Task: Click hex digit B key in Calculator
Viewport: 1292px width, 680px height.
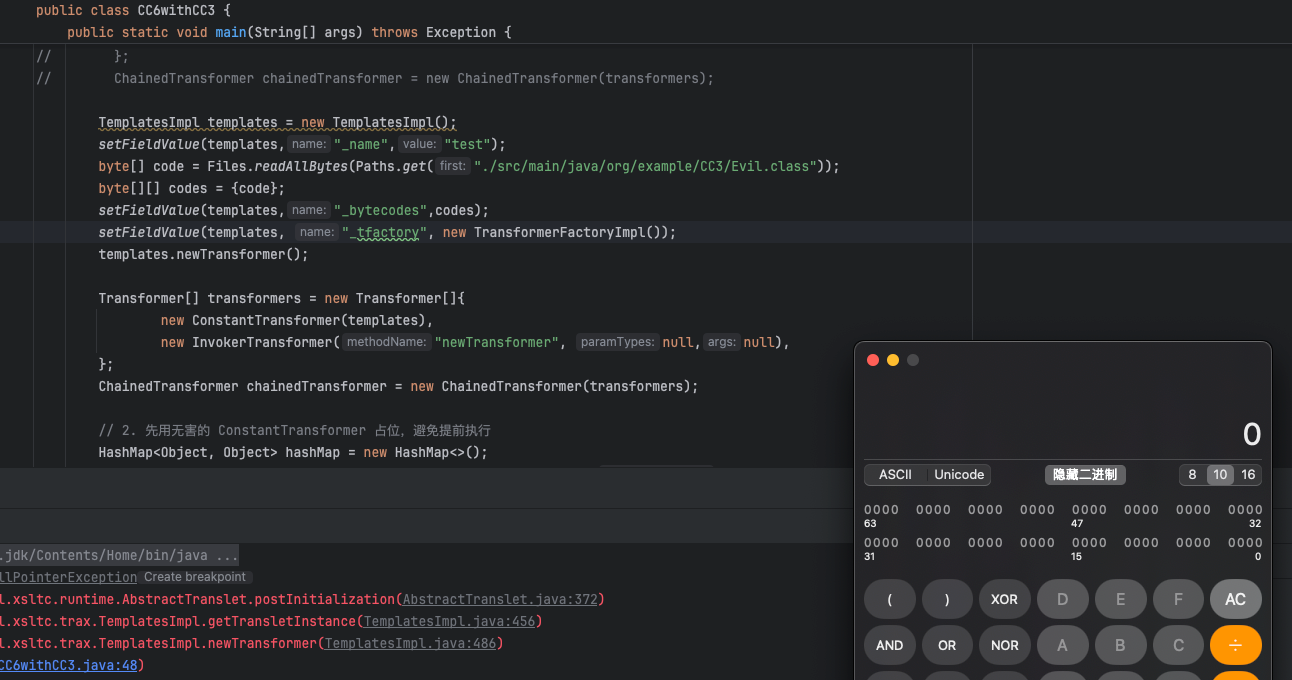Action: (x=1120, y=645)
